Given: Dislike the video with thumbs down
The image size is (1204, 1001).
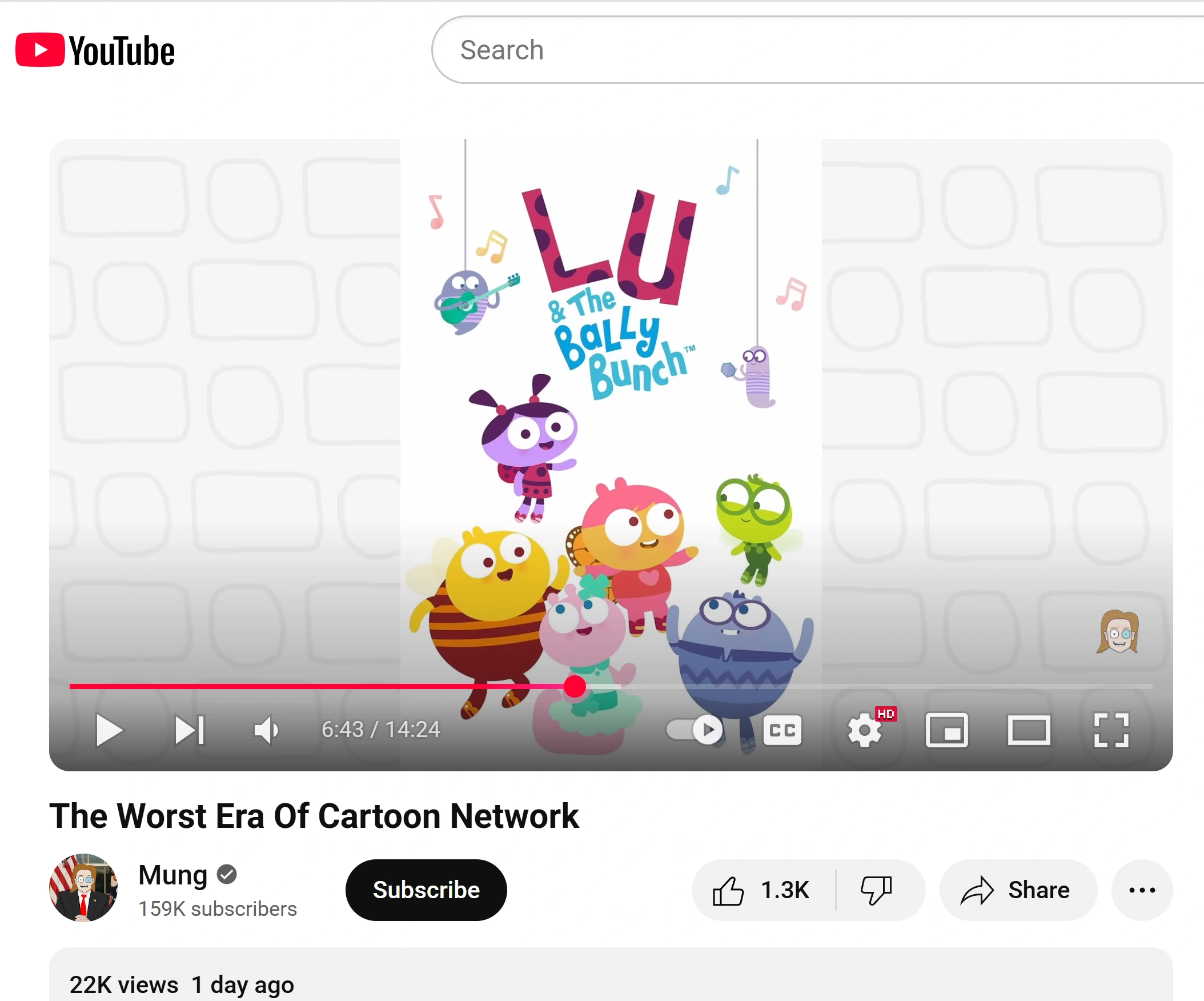Looking at the screenshot, I should pos(876,890).
